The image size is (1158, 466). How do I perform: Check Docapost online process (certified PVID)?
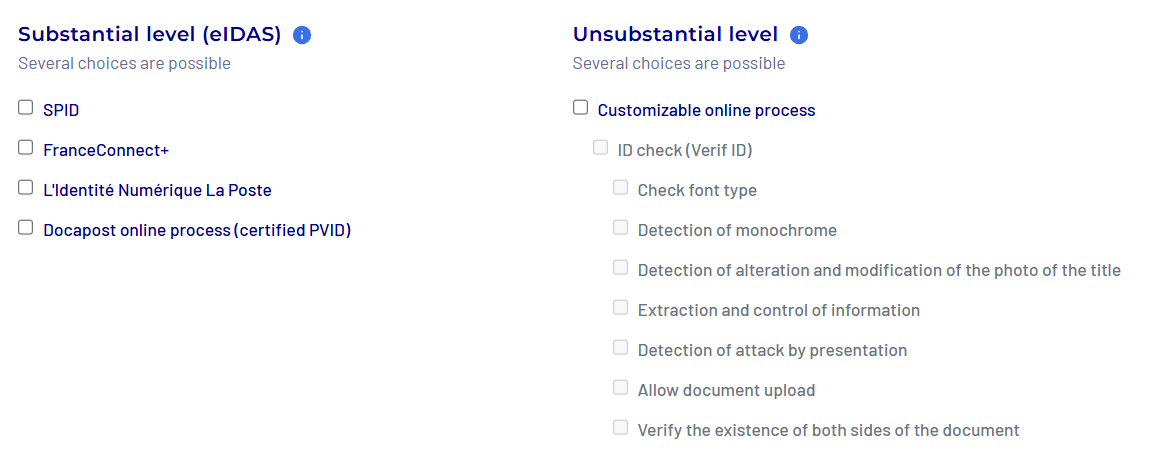tap(26, 228)
